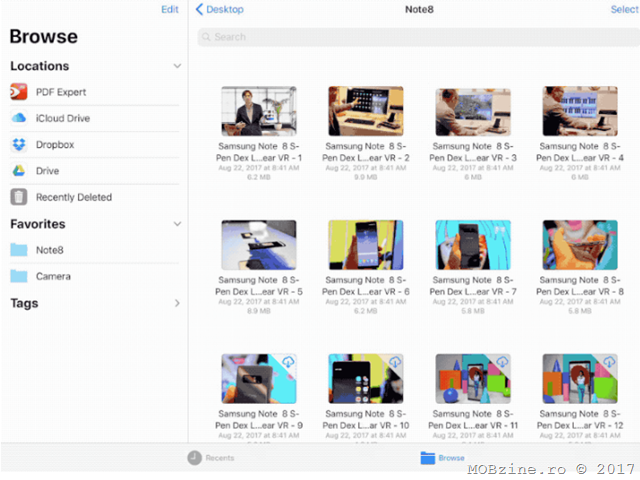Viewport: 640px width, 480px height.
Task: Open thumbnail of Gear VR - 6 file
Action: point(366,245)
